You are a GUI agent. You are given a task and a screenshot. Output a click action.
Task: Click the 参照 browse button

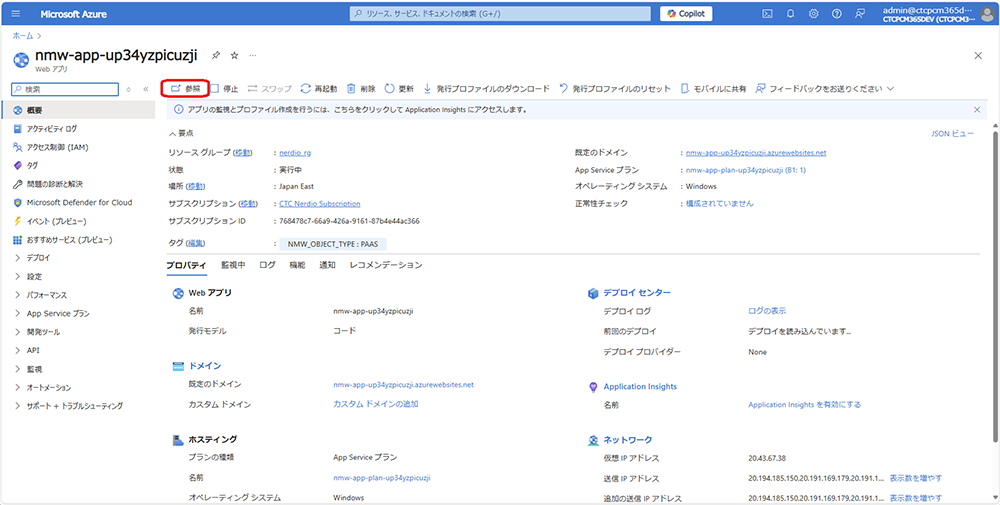click(186, 89)
